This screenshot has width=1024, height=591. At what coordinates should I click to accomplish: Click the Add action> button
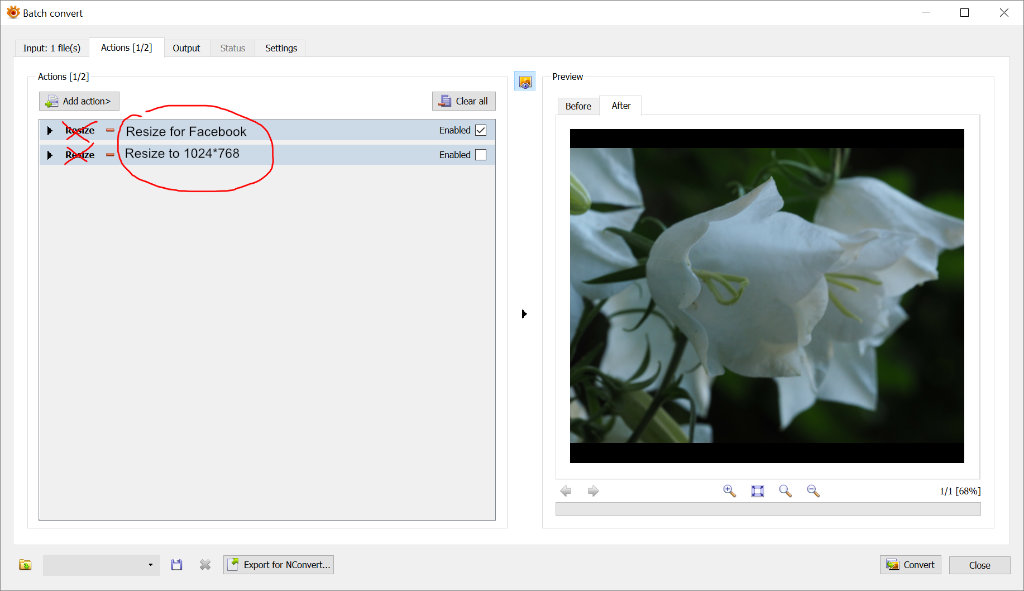tap(79, 101)
